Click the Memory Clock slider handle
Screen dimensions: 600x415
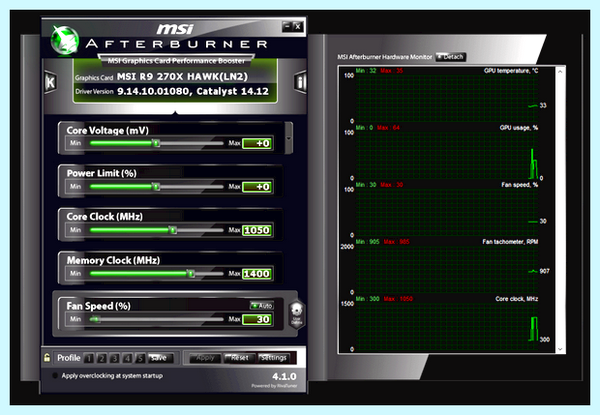(x=191, y=273)
